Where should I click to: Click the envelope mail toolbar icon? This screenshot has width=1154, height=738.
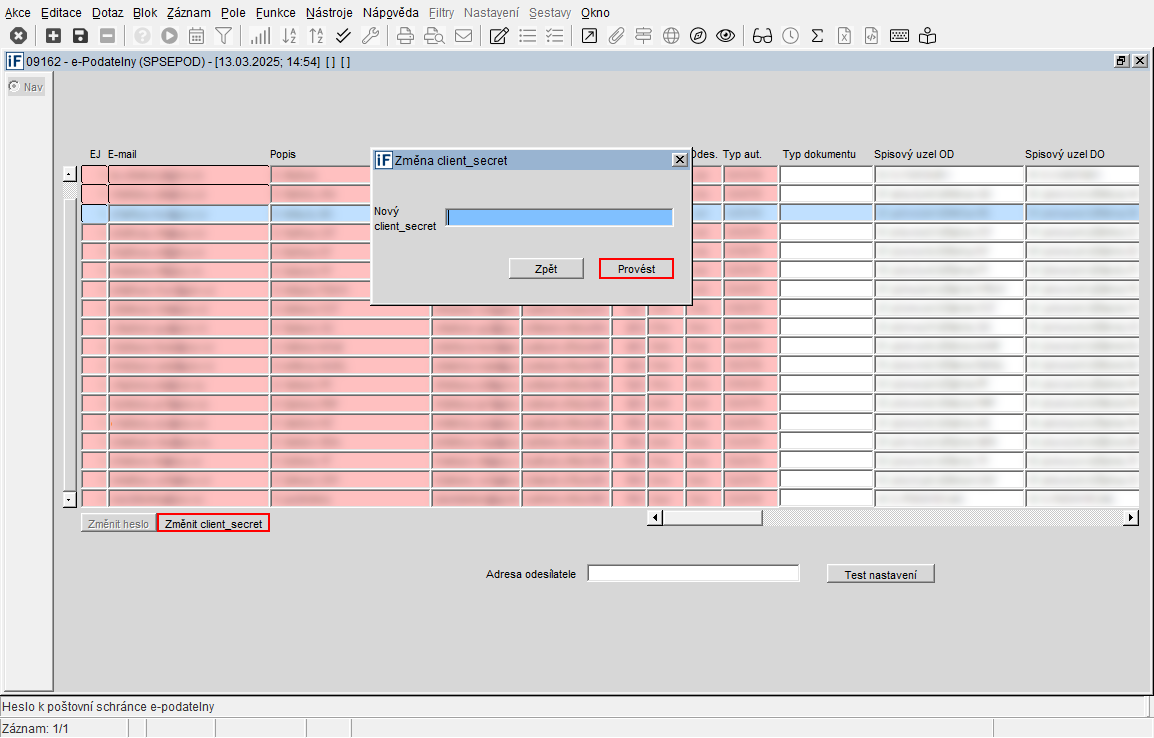464,35
